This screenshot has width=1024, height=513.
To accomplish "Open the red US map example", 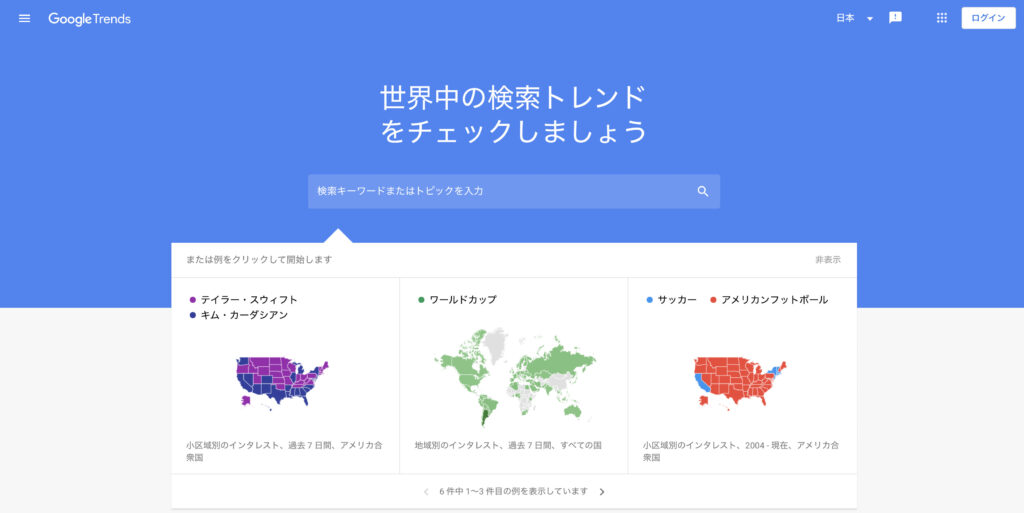I will pos(741,383).
